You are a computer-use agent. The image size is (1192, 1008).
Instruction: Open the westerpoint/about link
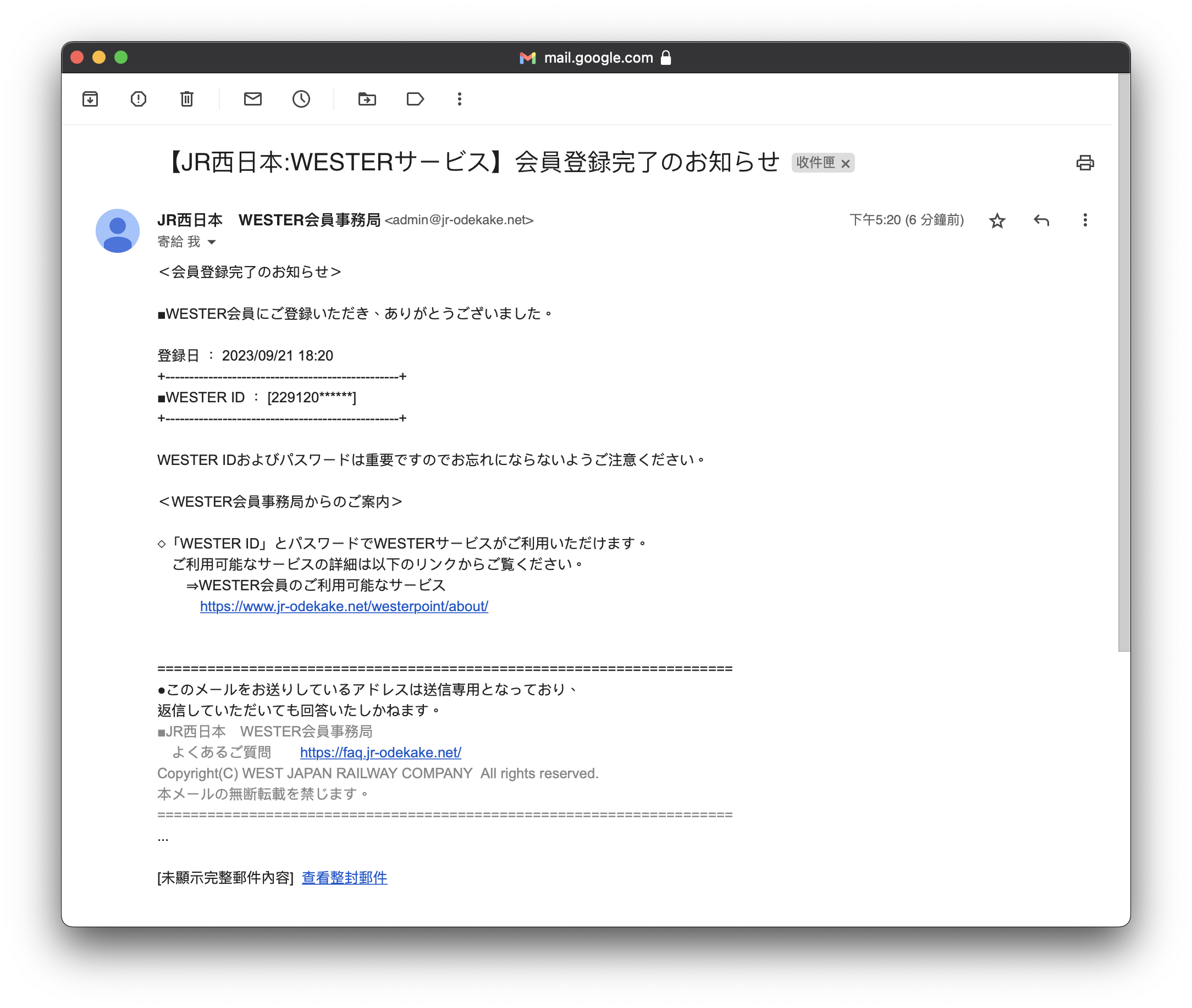344,606
